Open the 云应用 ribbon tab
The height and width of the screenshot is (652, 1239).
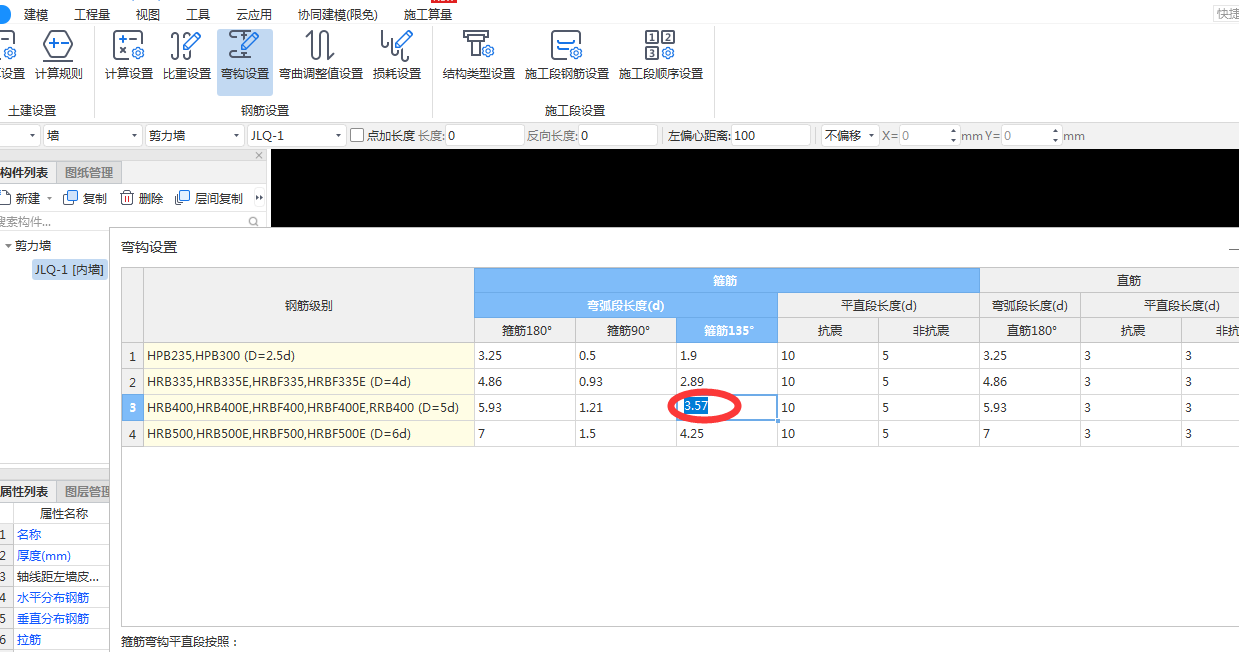254,14
